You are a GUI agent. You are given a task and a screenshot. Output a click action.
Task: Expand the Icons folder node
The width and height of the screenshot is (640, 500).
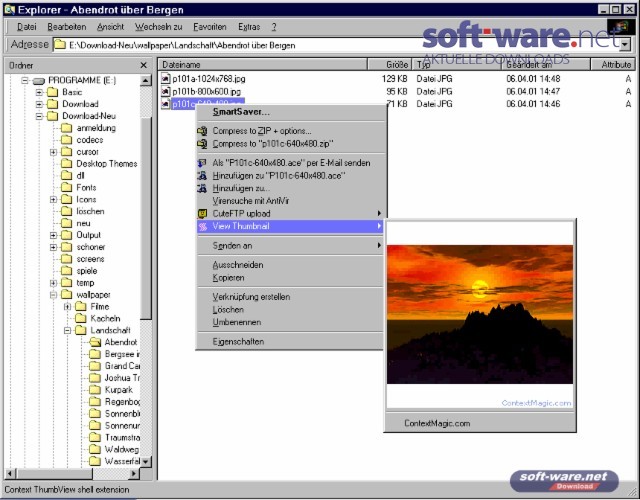(53, 200)
